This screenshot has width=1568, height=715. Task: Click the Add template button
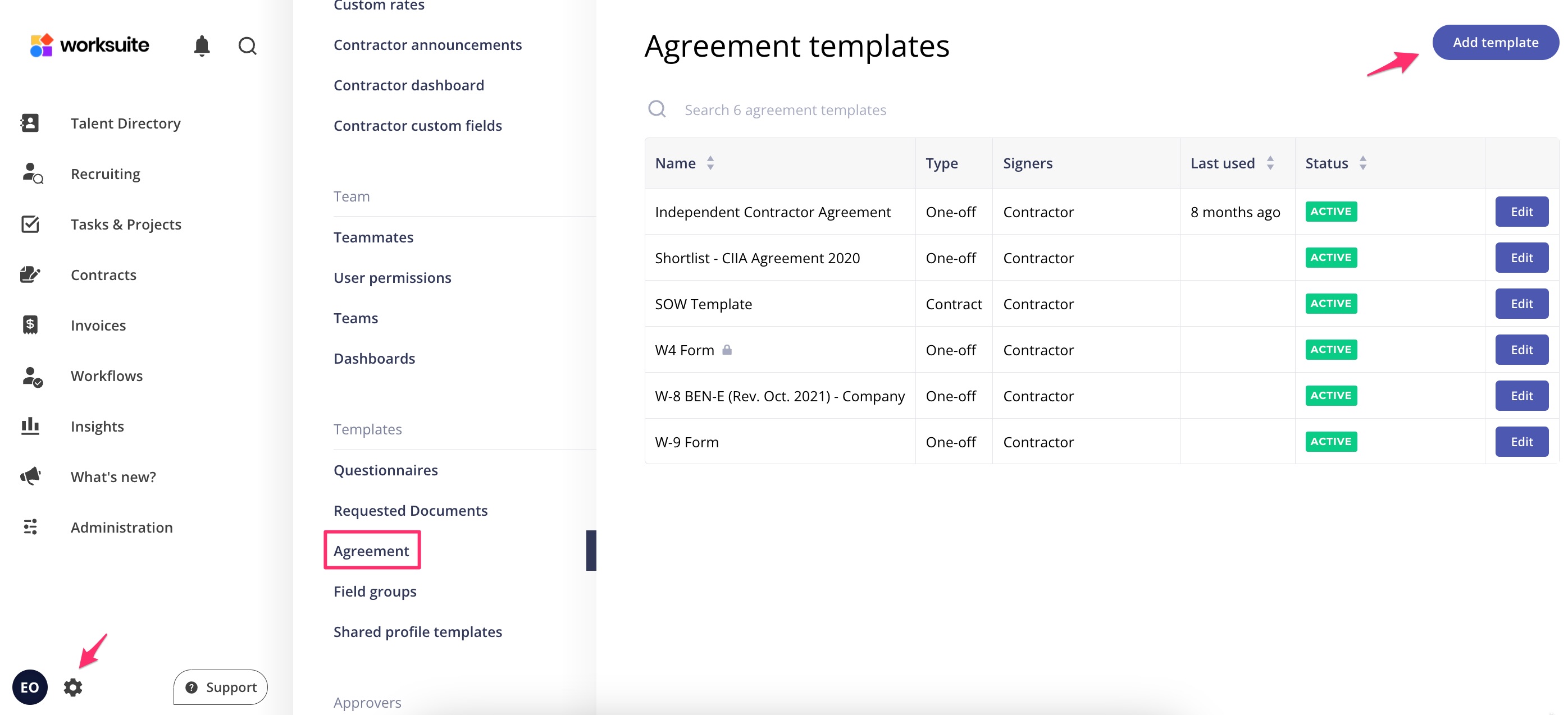coord(1495,43)
